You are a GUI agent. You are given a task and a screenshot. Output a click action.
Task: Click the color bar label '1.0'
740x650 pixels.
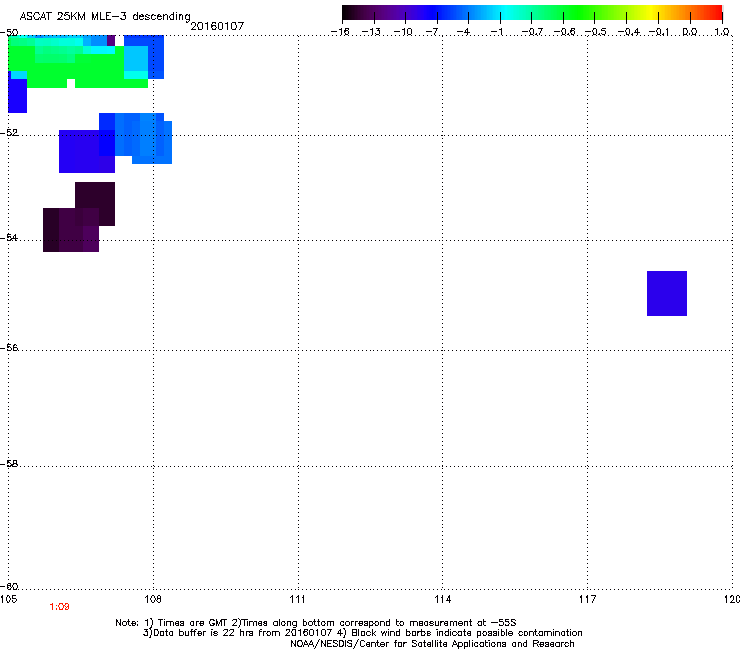pos(722,32)
